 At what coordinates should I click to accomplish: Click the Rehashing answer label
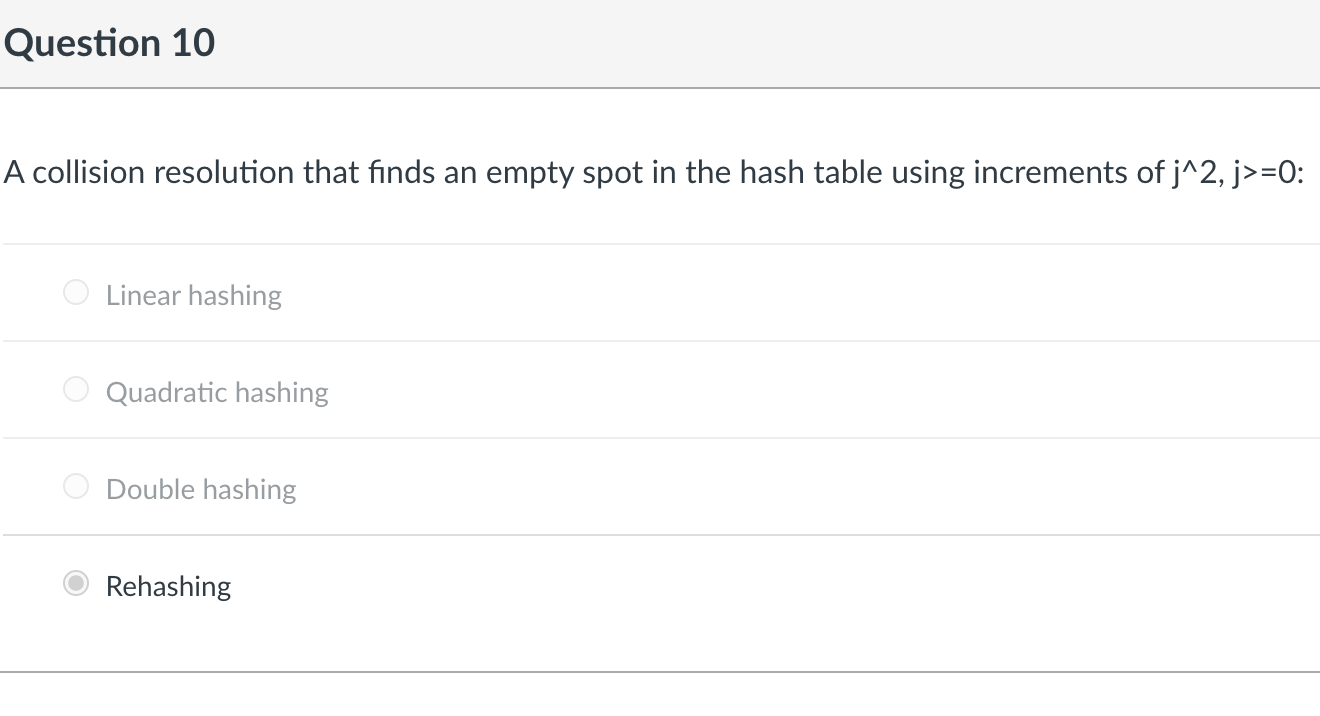(x=168, y=586)
